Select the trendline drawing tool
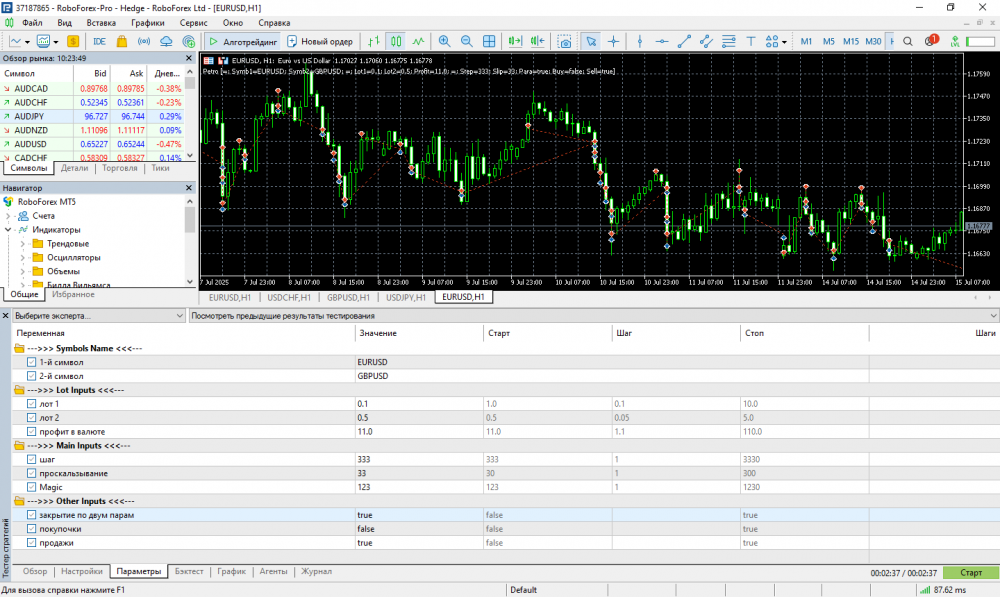 coord(685,41)
